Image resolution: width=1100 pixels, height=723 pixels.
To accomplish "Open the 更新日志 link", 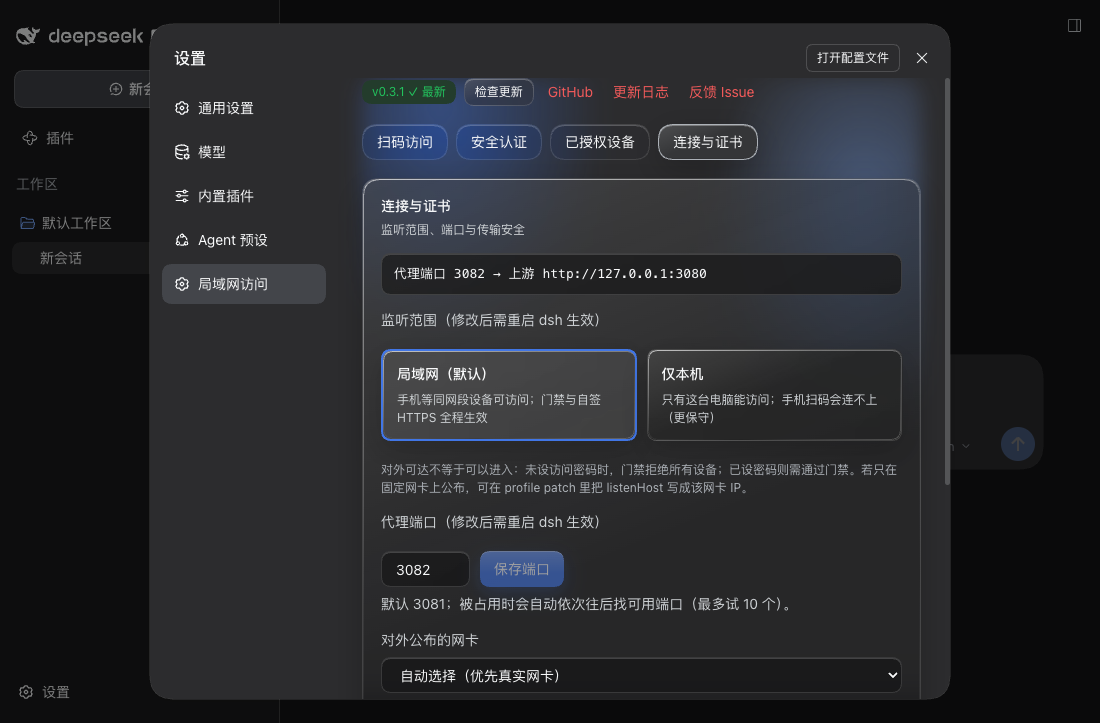I will [640, 92].
